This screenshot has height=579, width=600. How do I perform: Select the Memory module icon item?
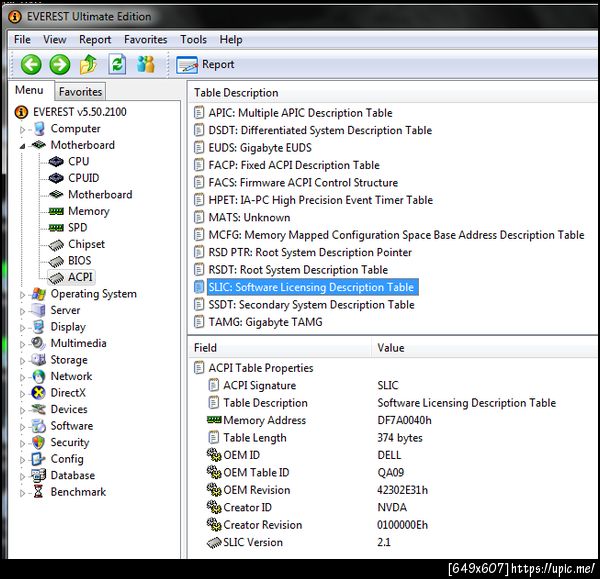[56, 211]
